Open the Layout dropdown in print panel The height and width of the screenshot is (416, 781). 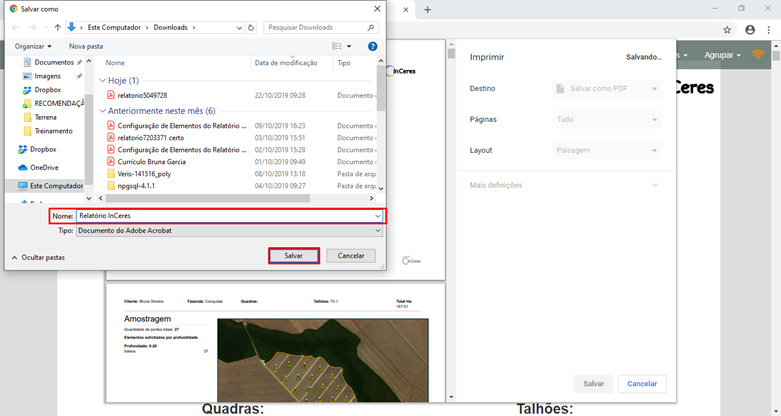607,150
